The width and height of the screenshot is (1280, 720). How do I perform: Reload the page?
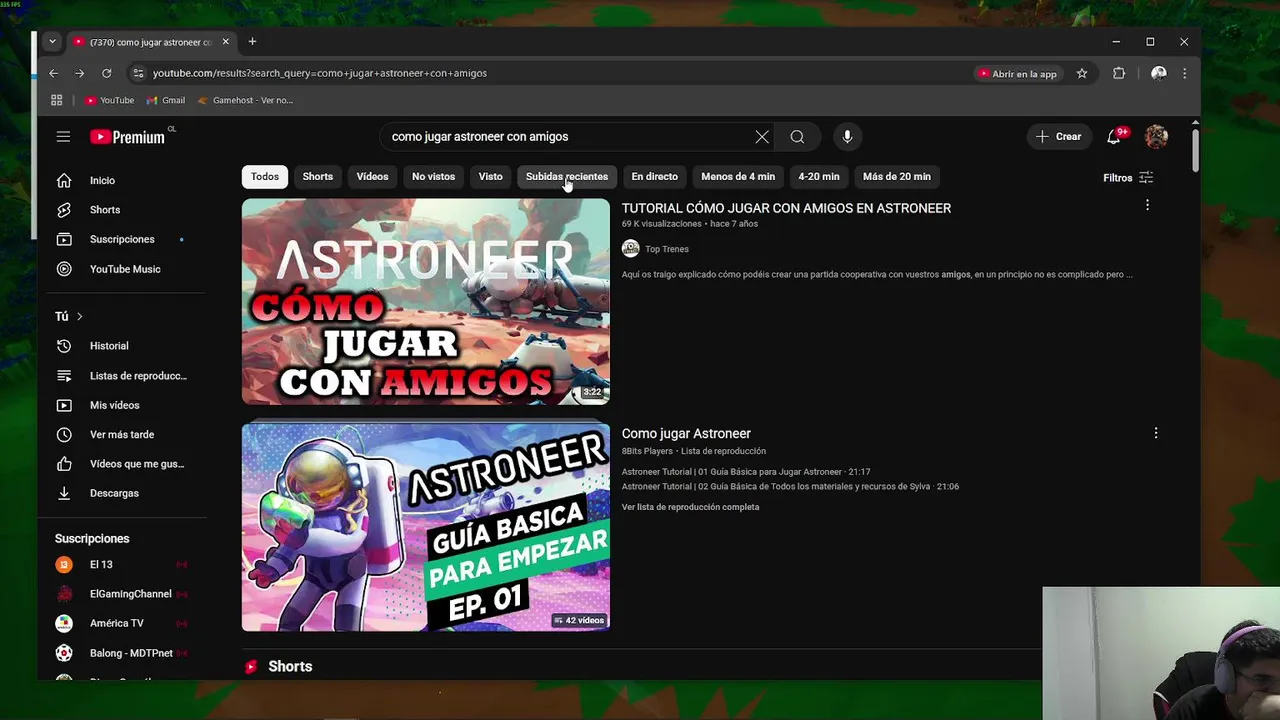(106, 73)
